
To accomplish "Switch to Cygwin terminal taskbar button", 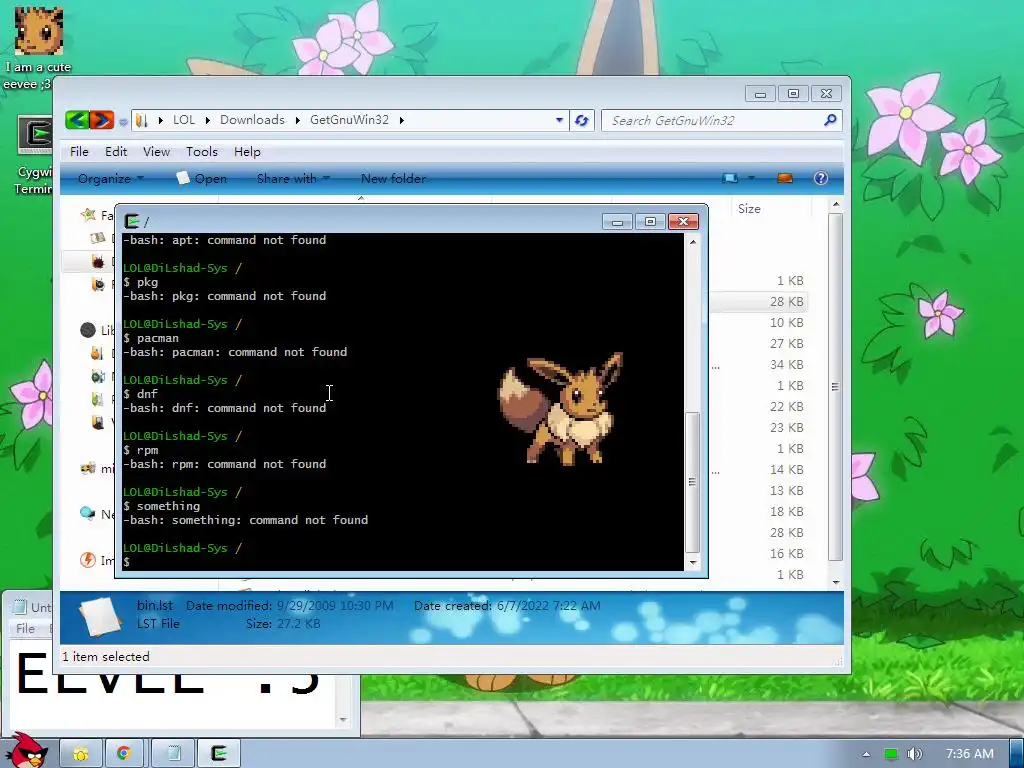I will click(x=219, y=754).
